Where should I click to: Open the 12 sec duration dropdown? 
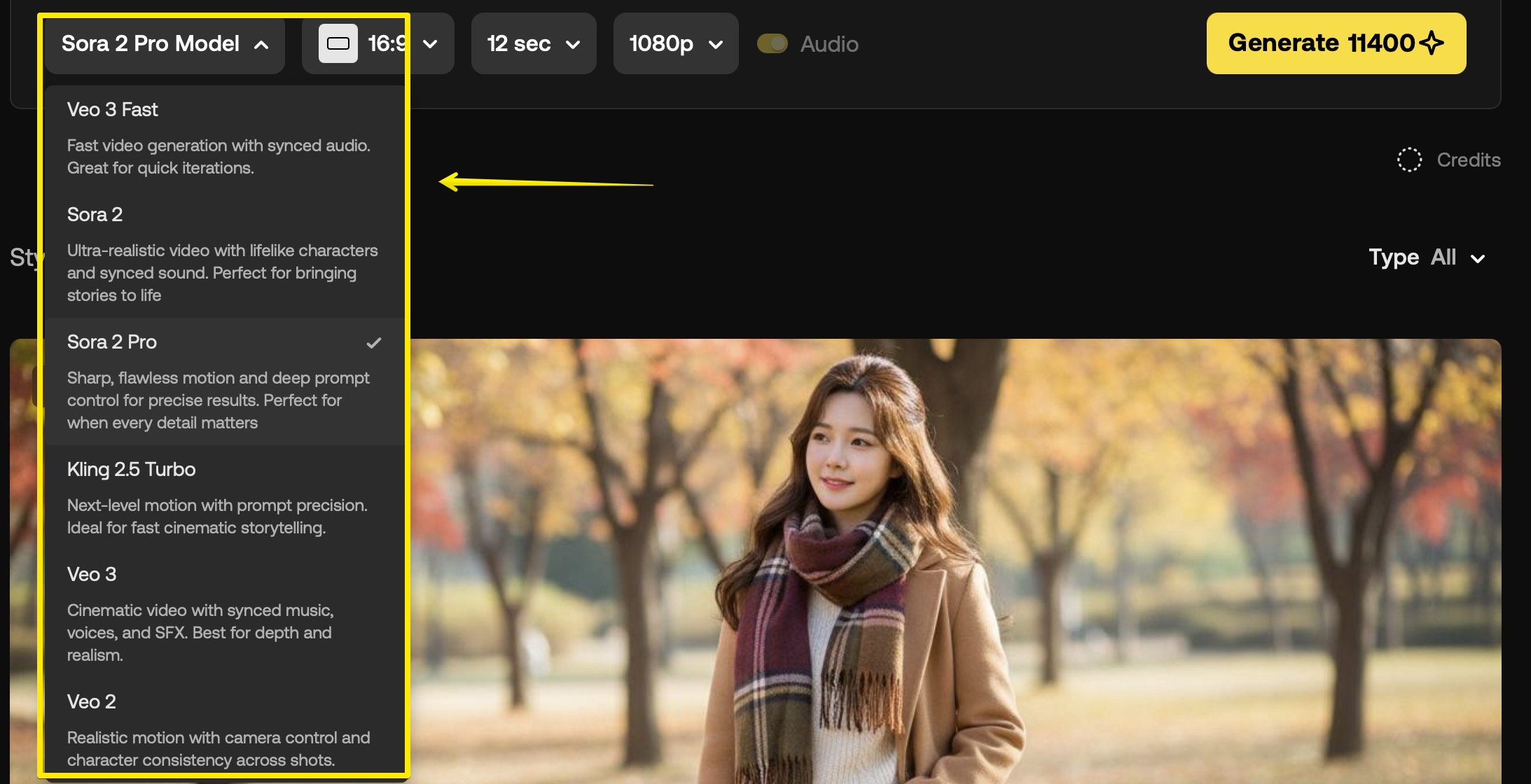(x=533, y=43)
